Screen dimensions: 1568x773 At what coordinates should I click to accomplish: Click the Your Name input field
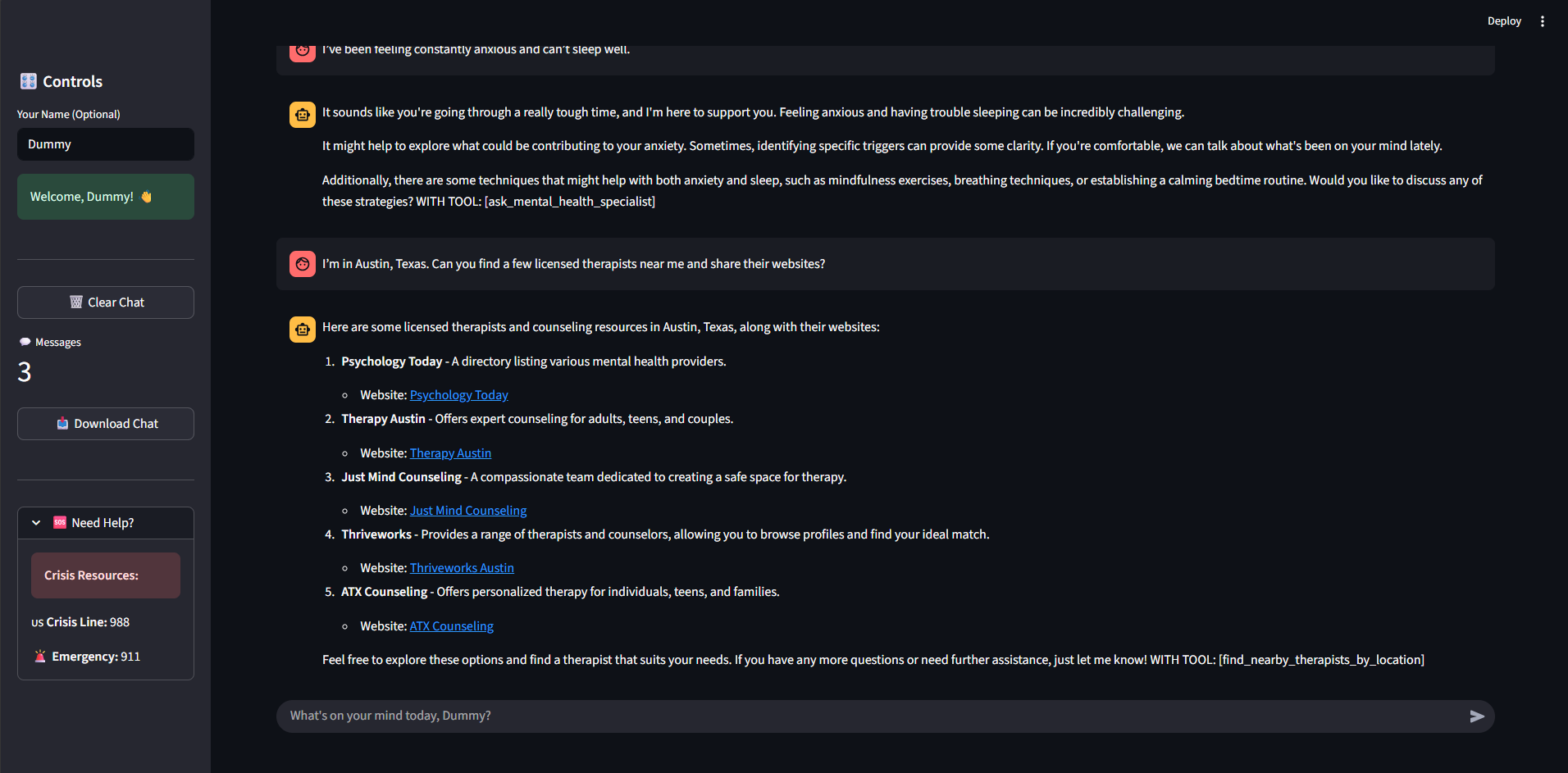(x=106, y=144)
